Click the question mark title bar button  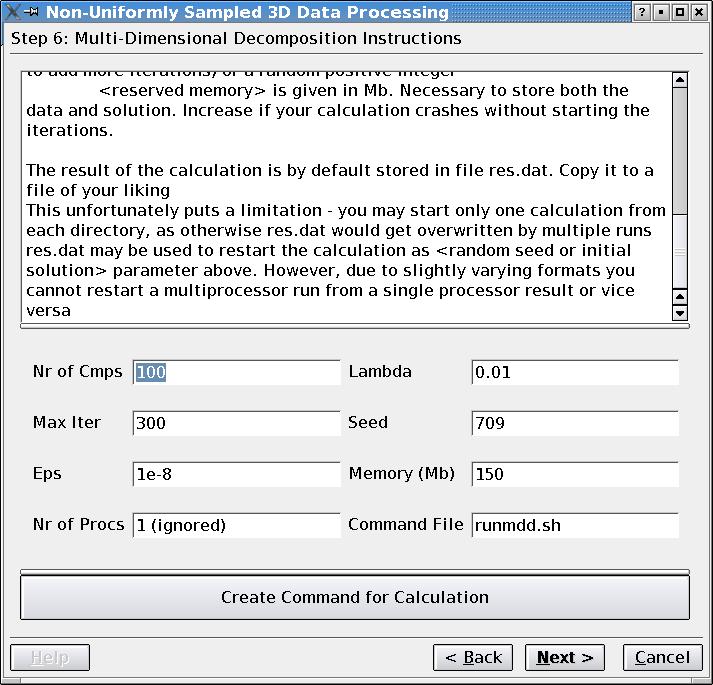click(x=642, y=13)
